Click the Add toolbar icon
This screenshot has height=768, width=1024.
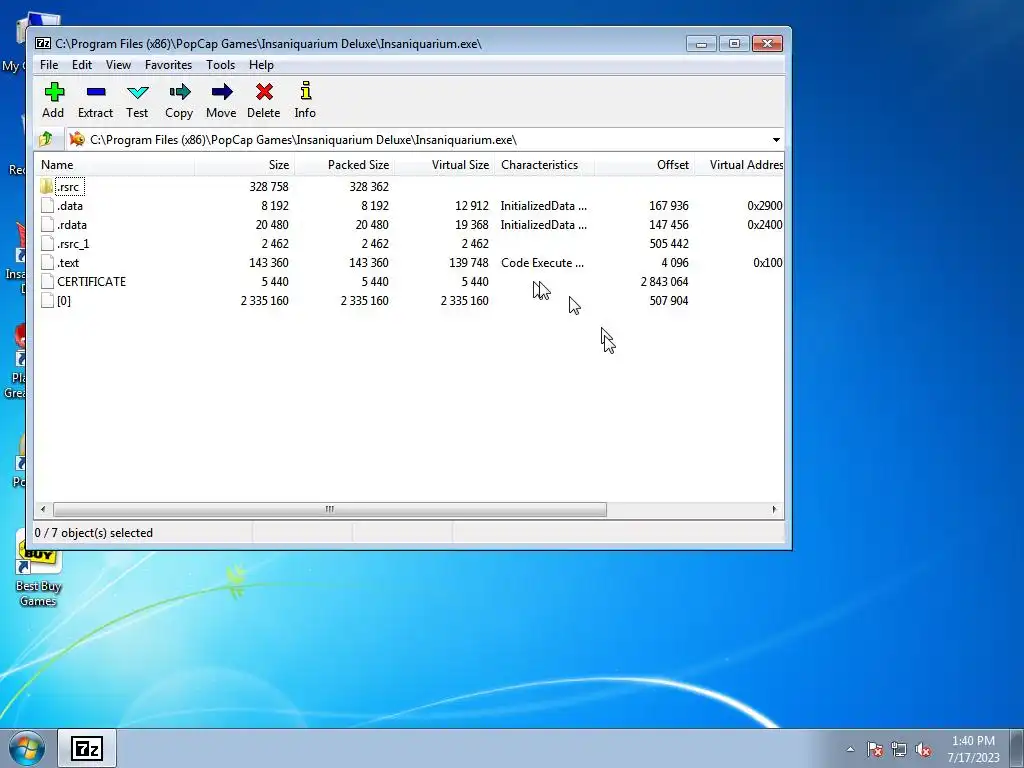point(54,91)
